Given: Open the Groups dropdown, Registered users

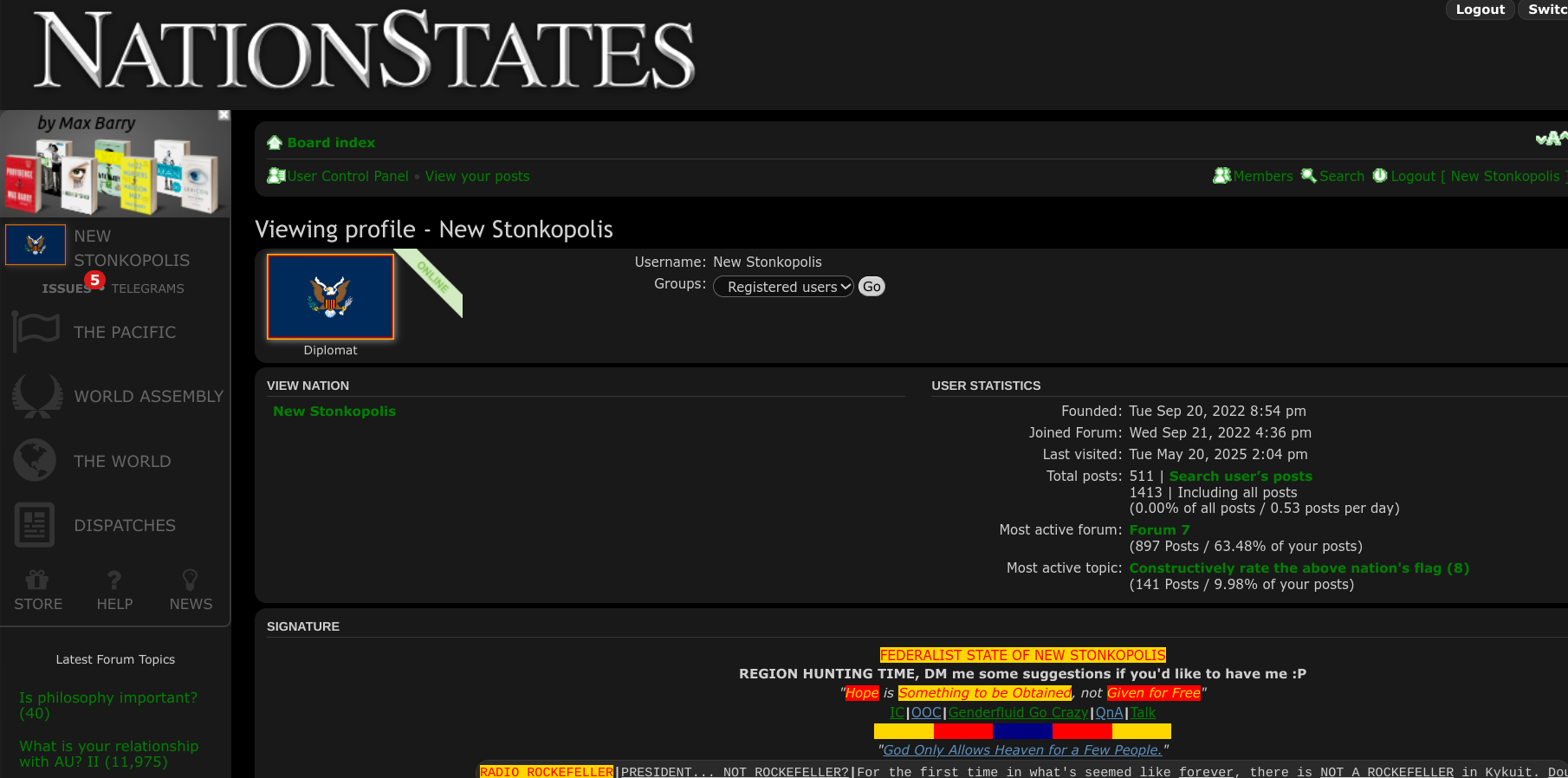Looking at the screenshot, I should tap(783, 287).
